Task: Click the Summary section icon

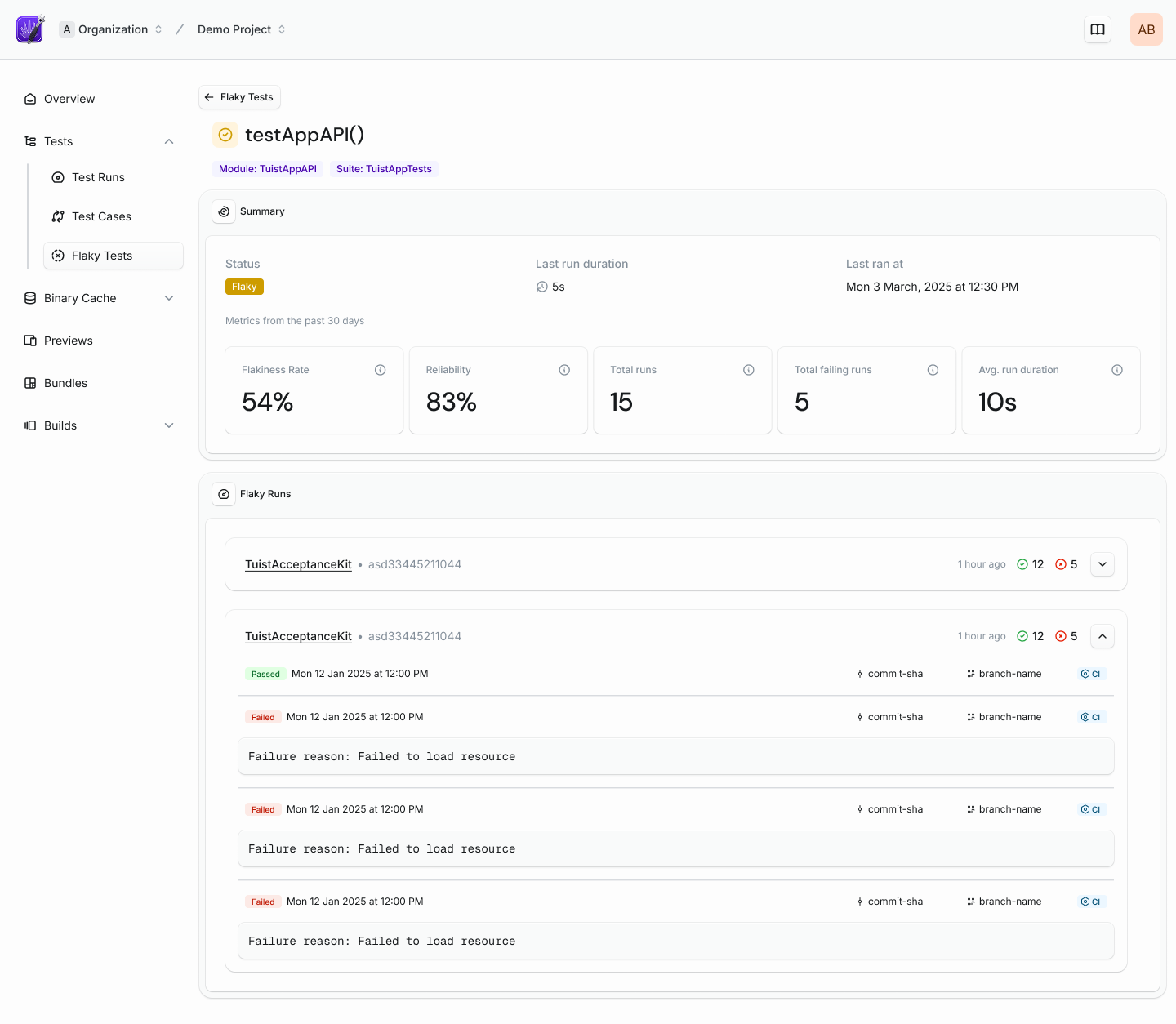Action: point(224,211)
